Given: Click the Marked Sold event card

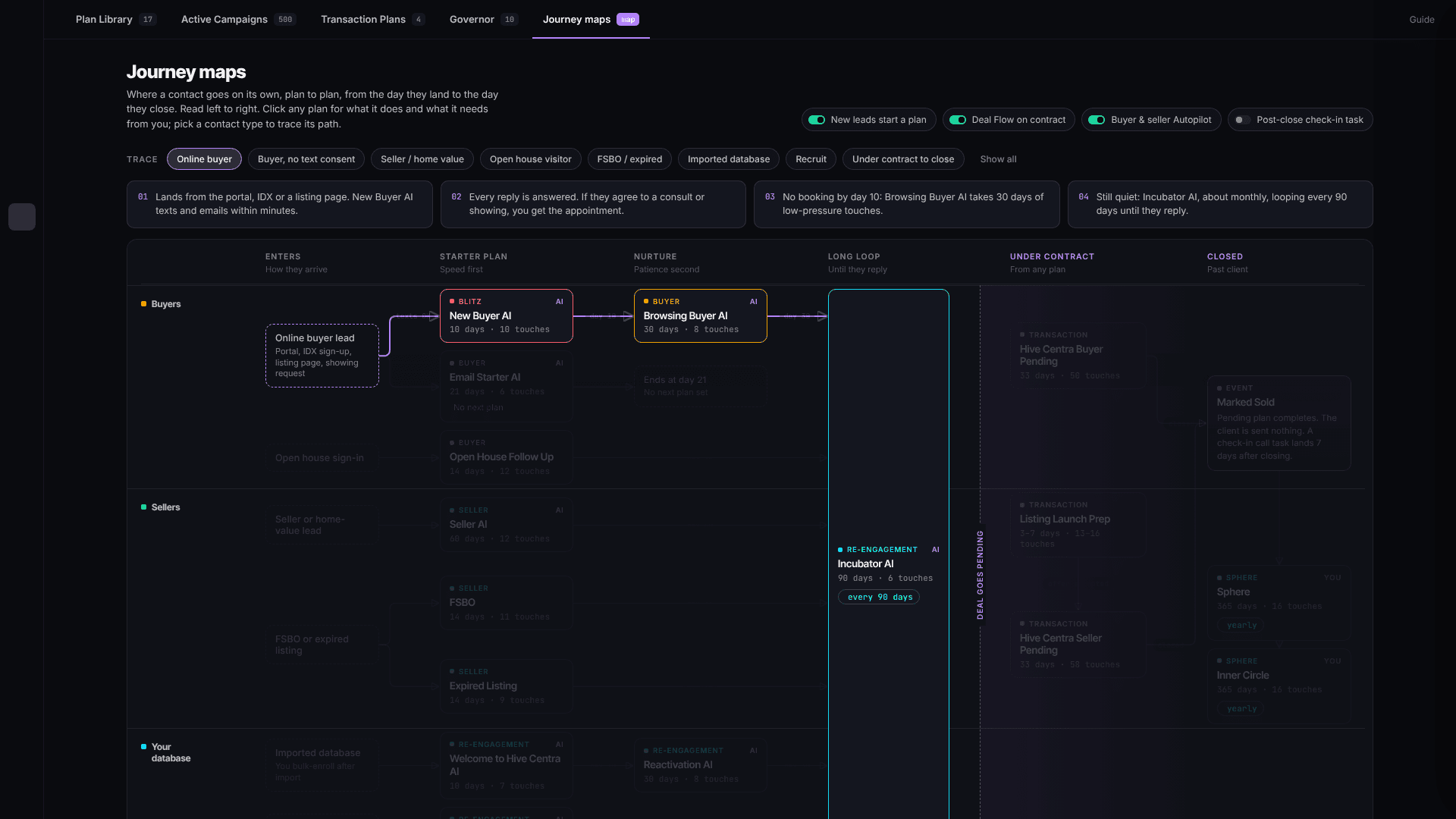Looking at the screenshot, I should pyautogui.click(x=1279, y=423).
